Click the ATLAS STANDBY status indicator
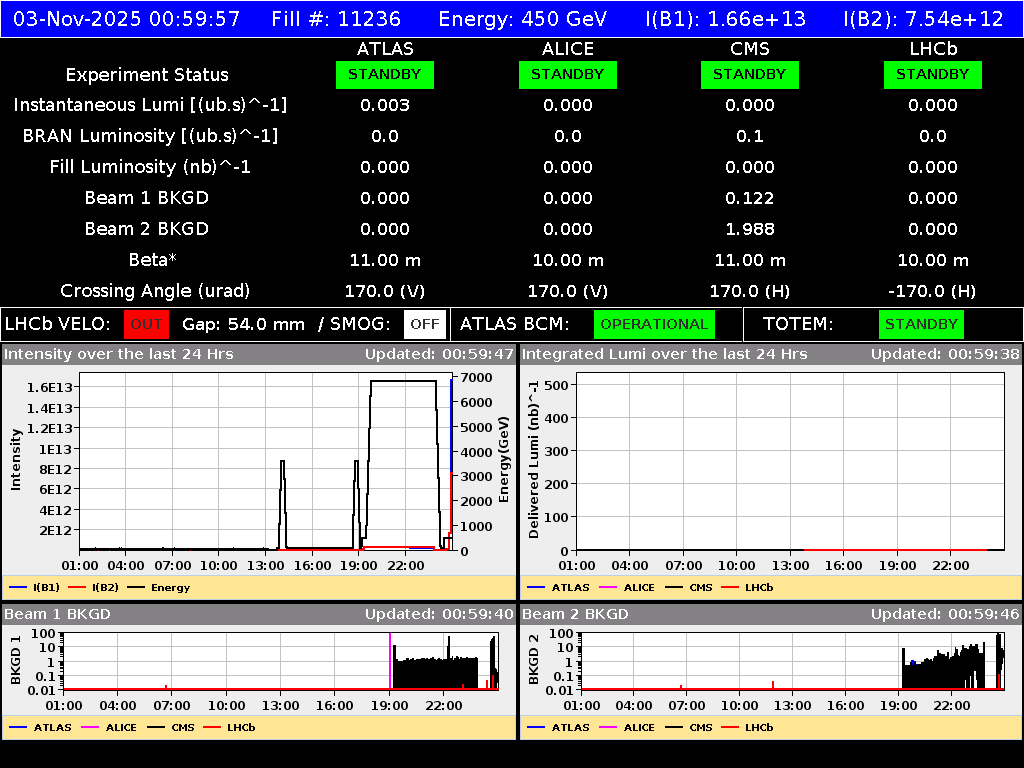Viewport: 1024px width, 768px height. click(384, 74)
